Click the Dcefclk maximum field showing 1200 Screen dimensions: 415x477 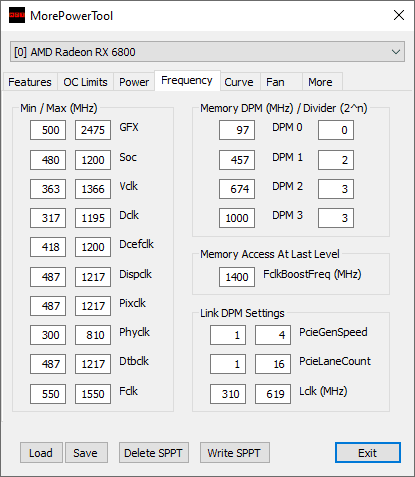pos(93,247)
